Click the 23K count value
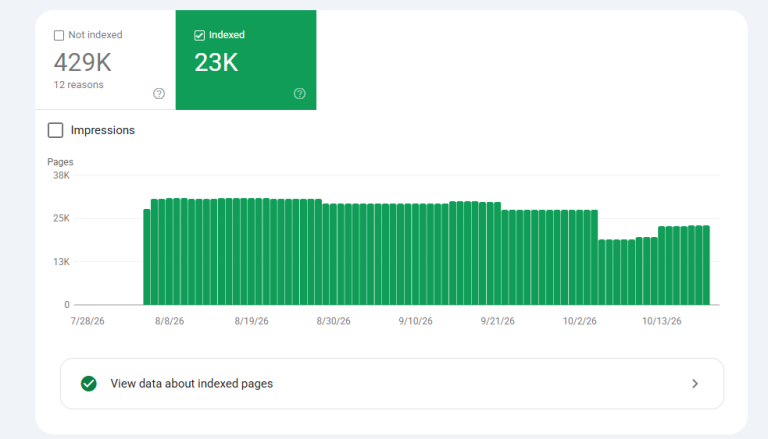768x439 pixels. (216, 62)
